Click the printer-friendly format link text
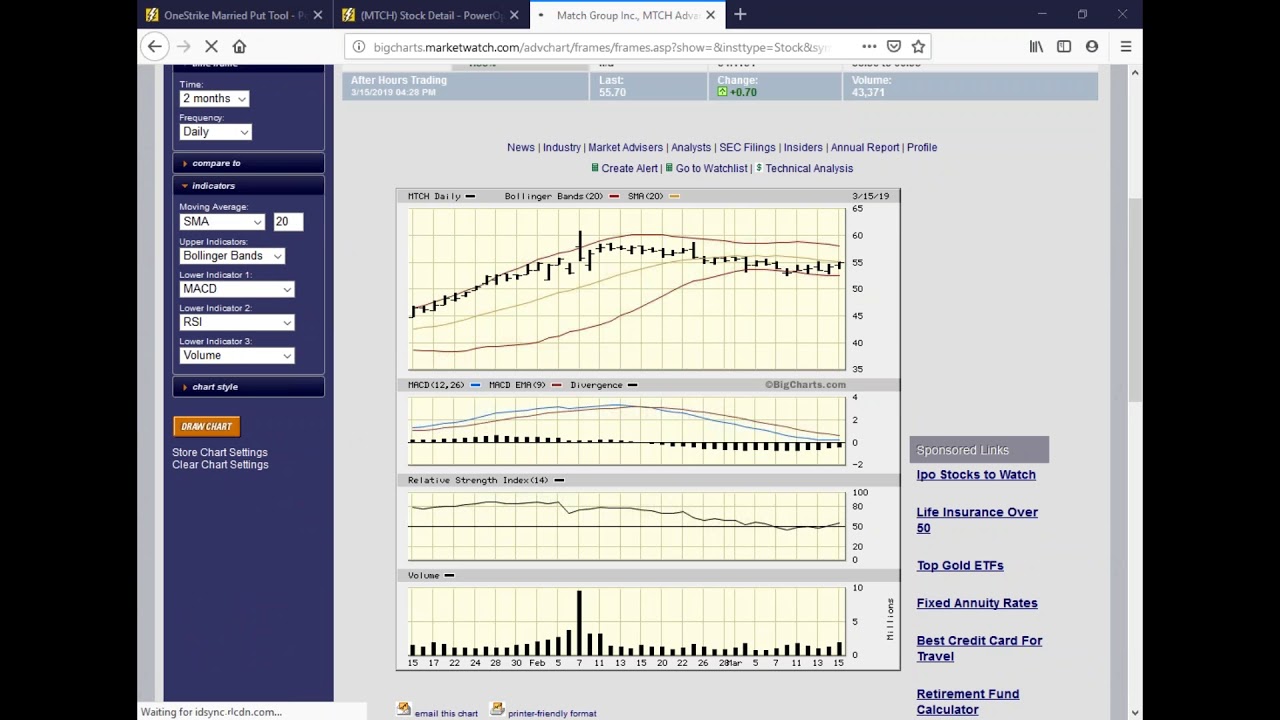This screenshot has height=720, width=1280. 552,714
